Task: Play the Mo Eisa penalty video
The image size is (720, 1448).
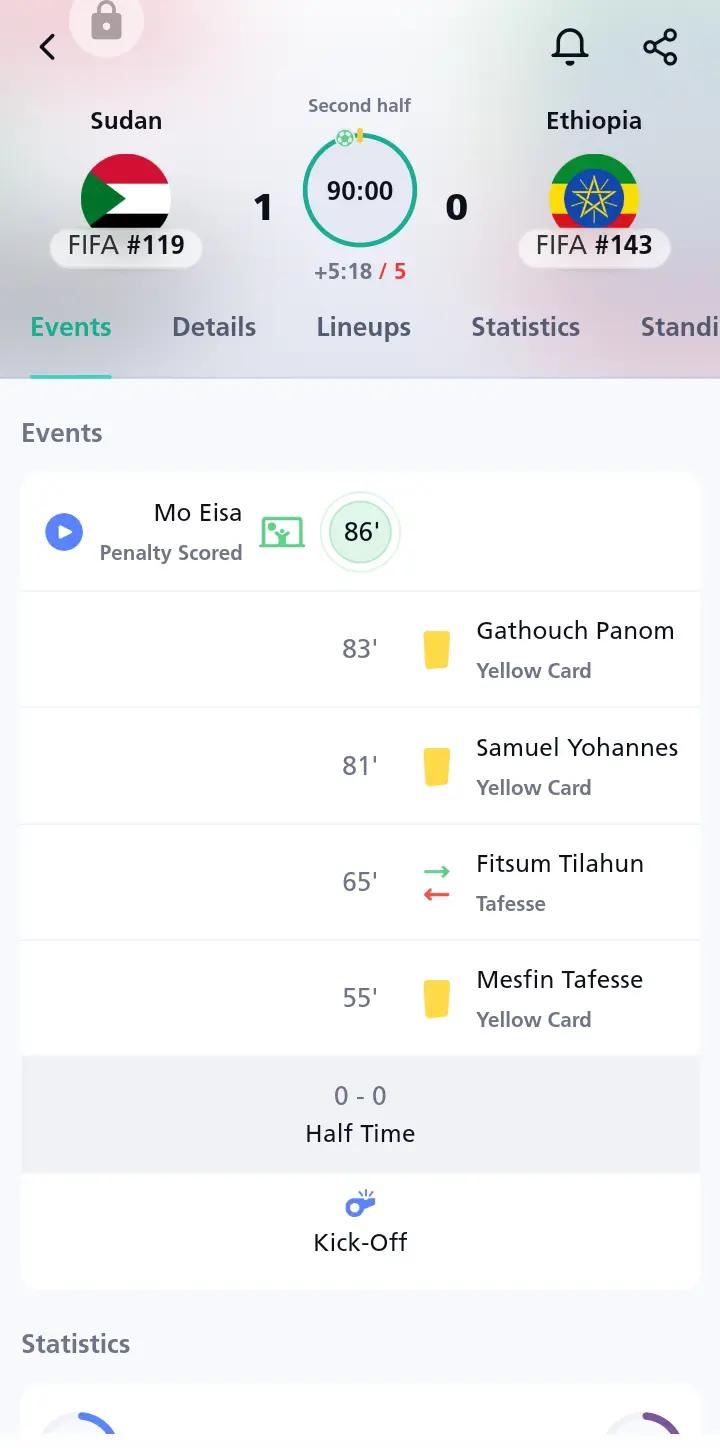Action: click(x=64, y=532)
